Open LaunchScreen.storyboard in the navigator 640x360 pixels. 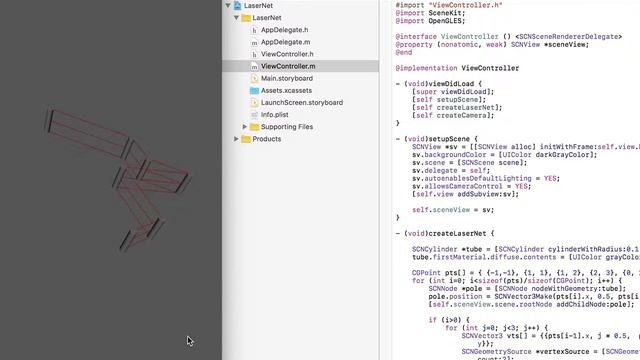pyautogui.click(x=302, y=102)
